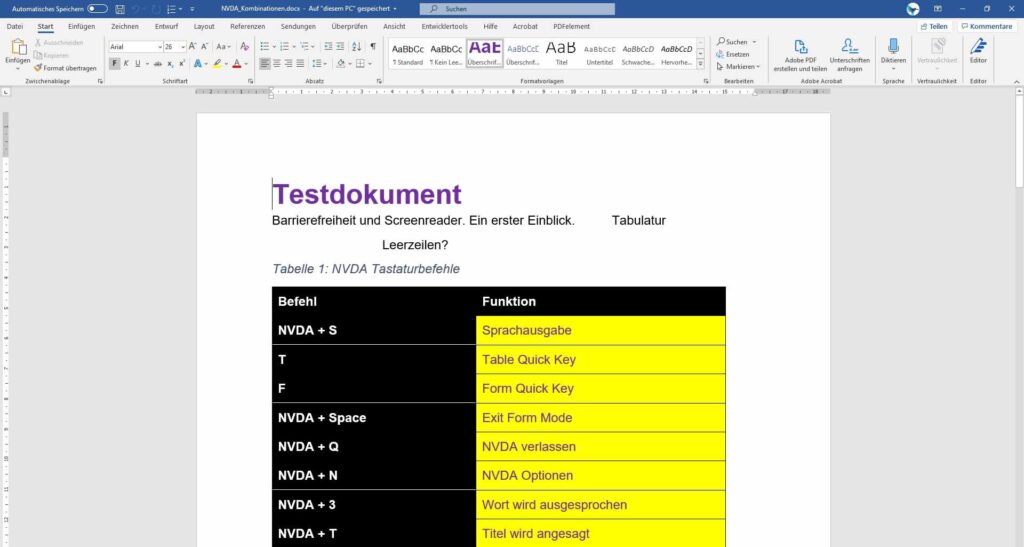Click the bullet list icon
This screenshot has height=547, width=1024.
[264, 46]
